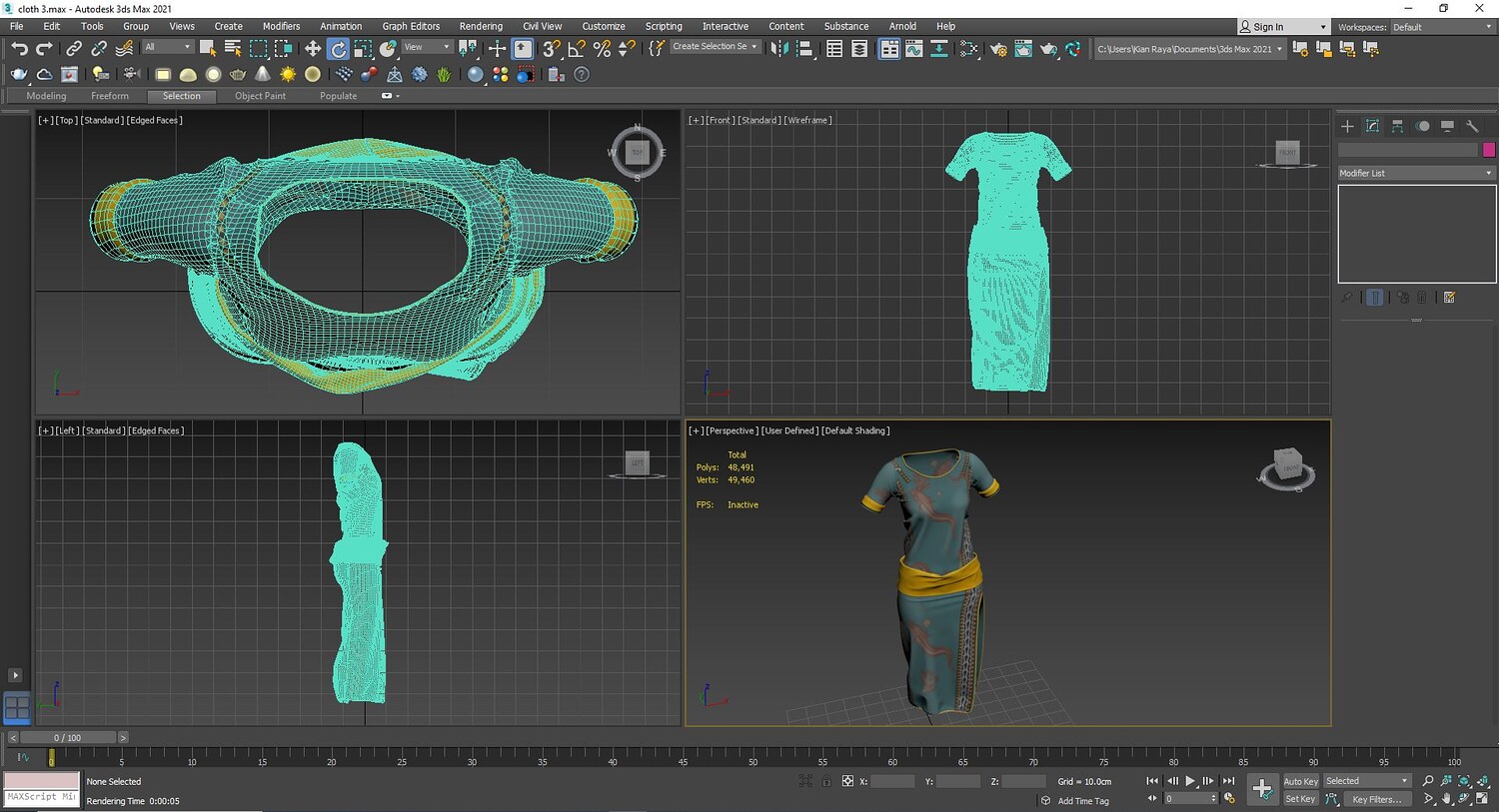Click the time slider 0 / 100 handle
The height and width of the screenshot is (812, 1499).
tap(68, 738)
